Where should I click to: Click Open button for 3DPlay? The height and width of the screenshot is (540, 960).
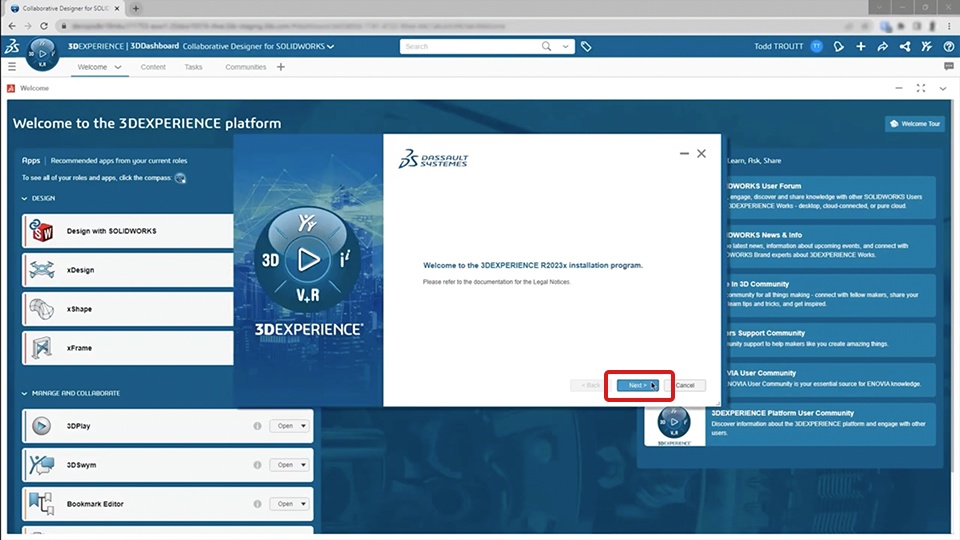pos(285,426)
